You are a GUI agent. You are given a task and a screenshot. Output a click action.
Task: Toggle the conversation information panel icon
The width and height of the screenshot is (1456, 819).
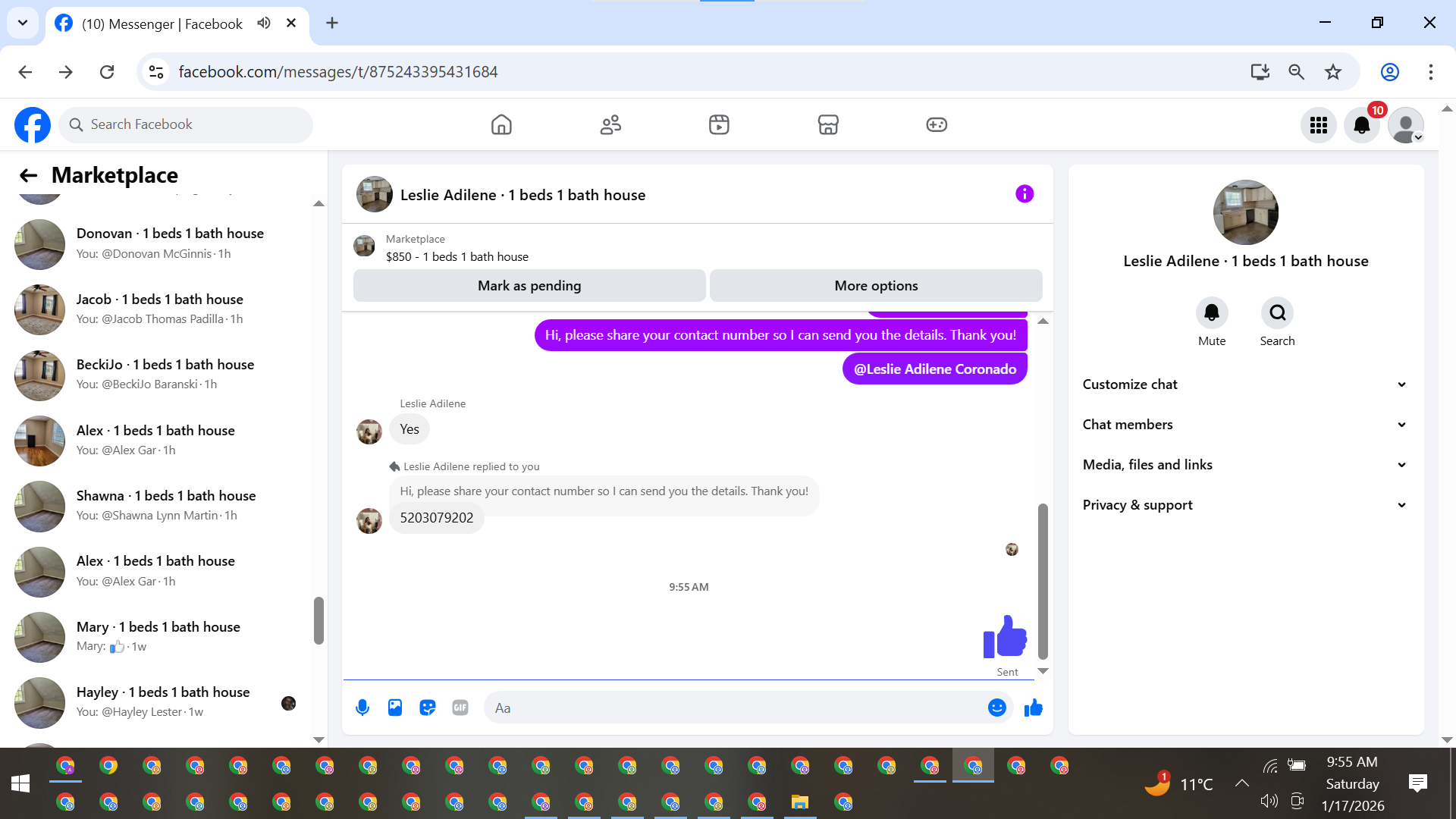(1025, 194)
